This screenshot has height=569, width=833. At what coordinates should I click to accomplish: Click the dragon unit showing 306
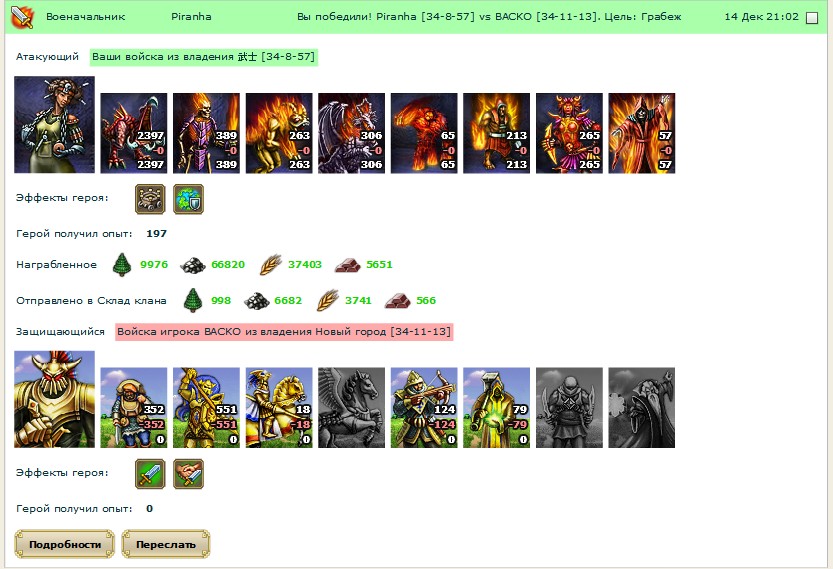351,133
